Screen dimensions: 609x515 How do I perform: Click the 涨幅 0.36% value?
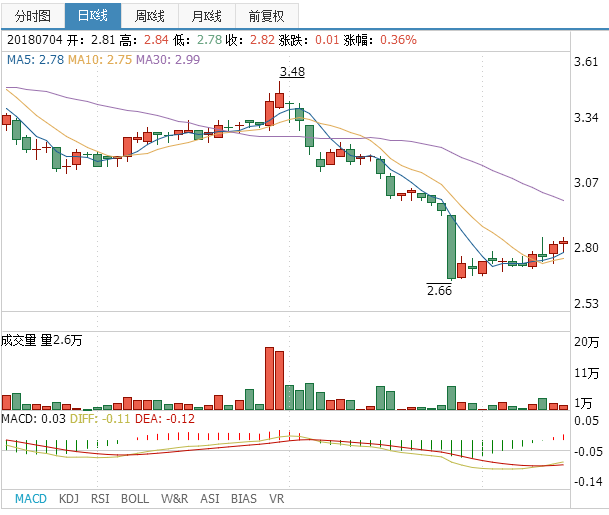(398, 40)
